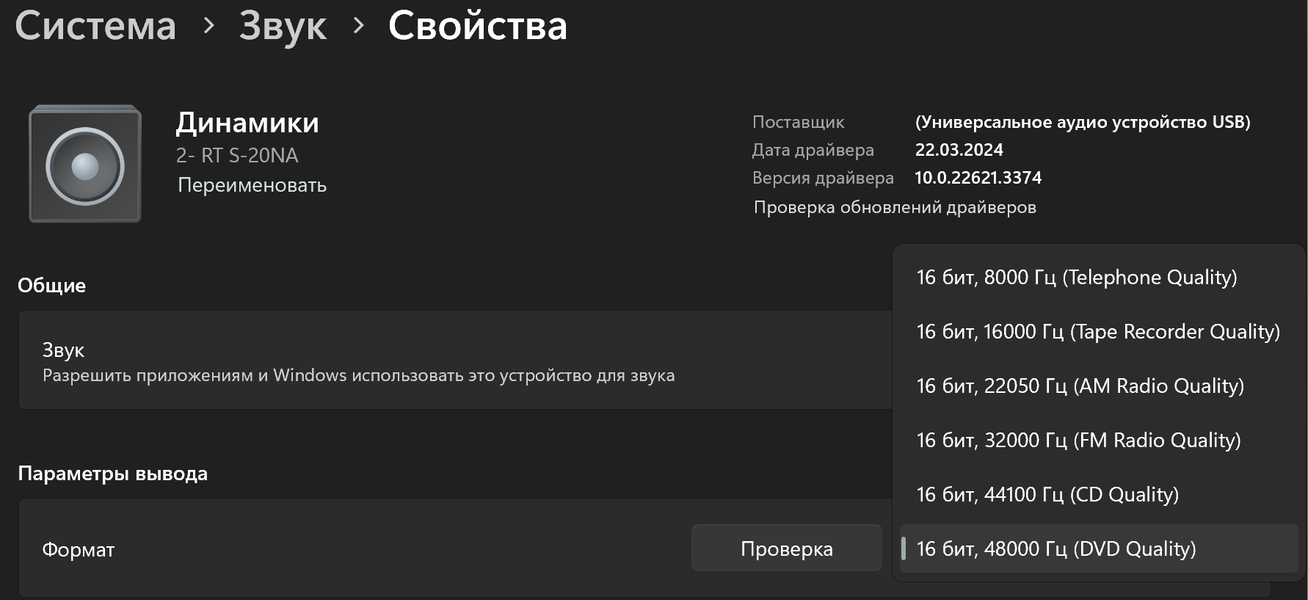Select 16 бит, 48000 Гц DVD Quality
Image resolution: width=1308 pixels, height=600 pixels.
click(x=1056, y=549)
